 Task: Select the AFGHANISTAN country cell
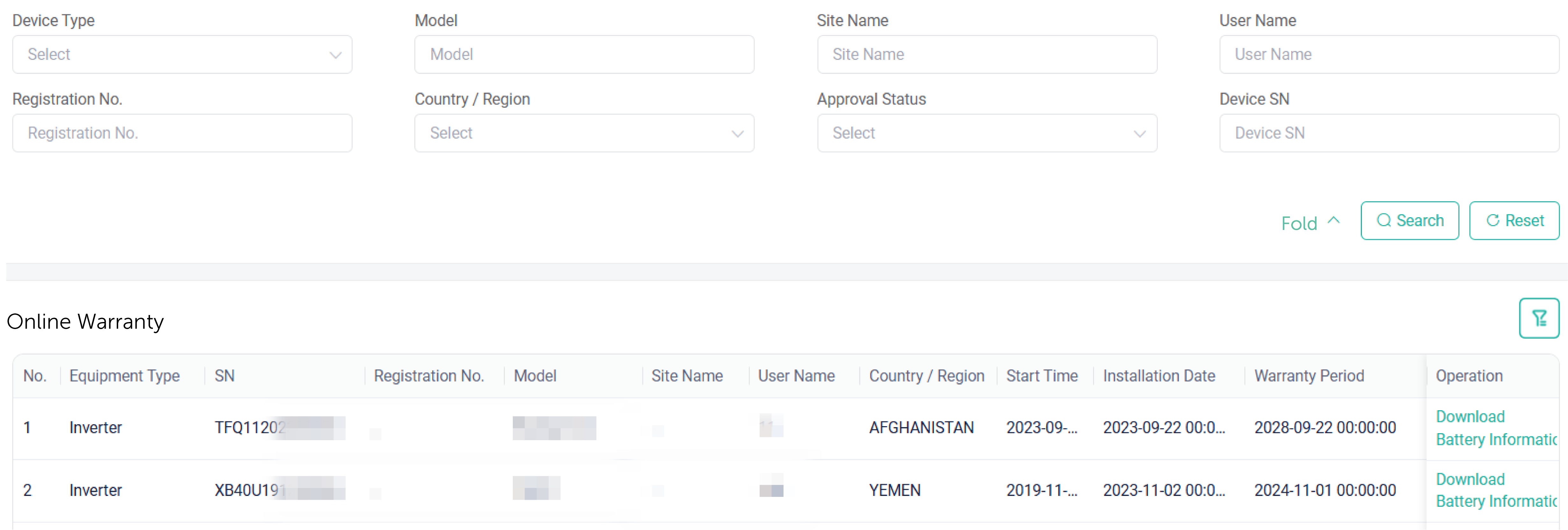(921, 427)
